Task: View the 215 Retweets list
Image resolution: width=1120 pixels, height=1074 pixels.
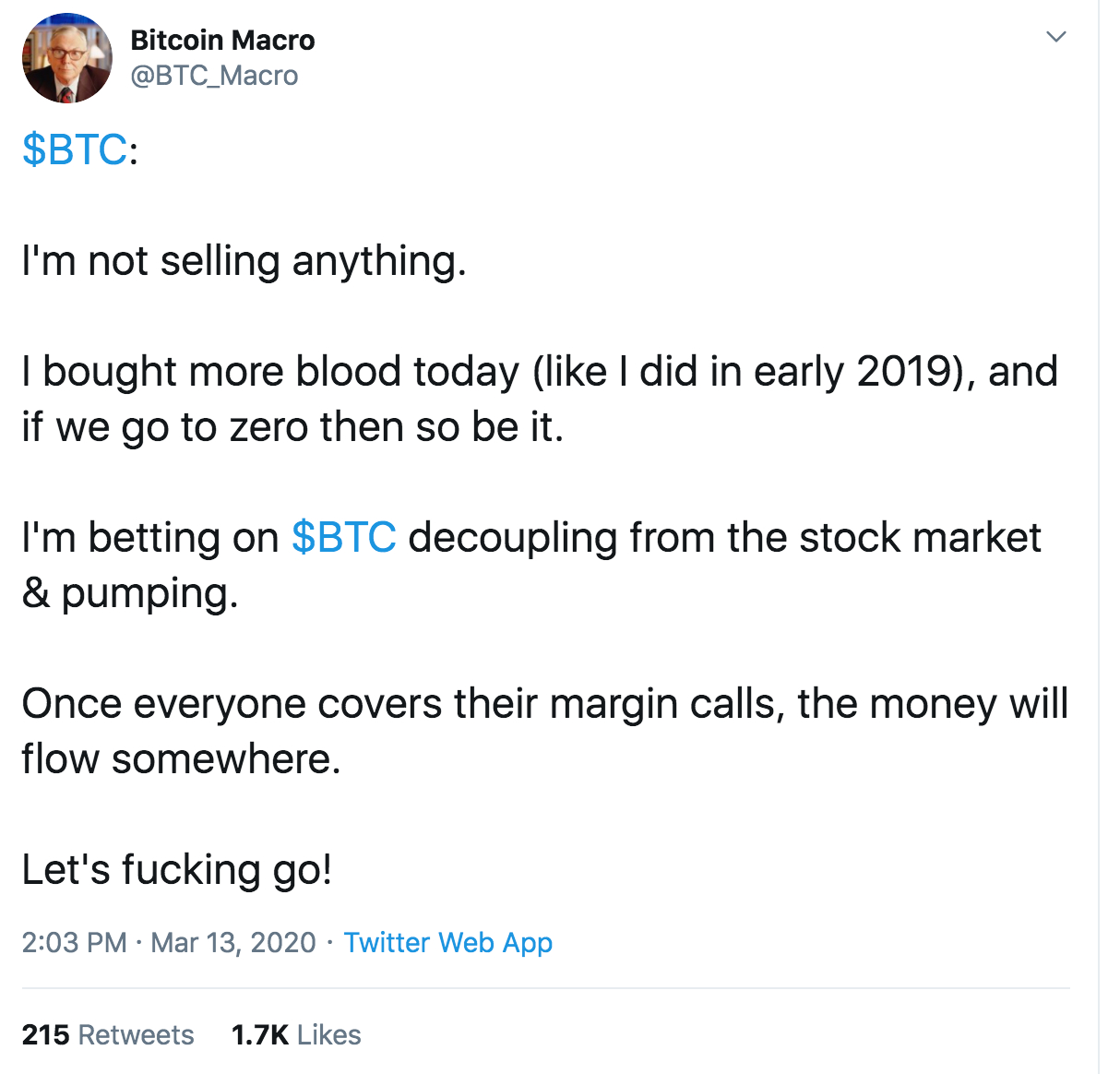Action: (108, 1034)
